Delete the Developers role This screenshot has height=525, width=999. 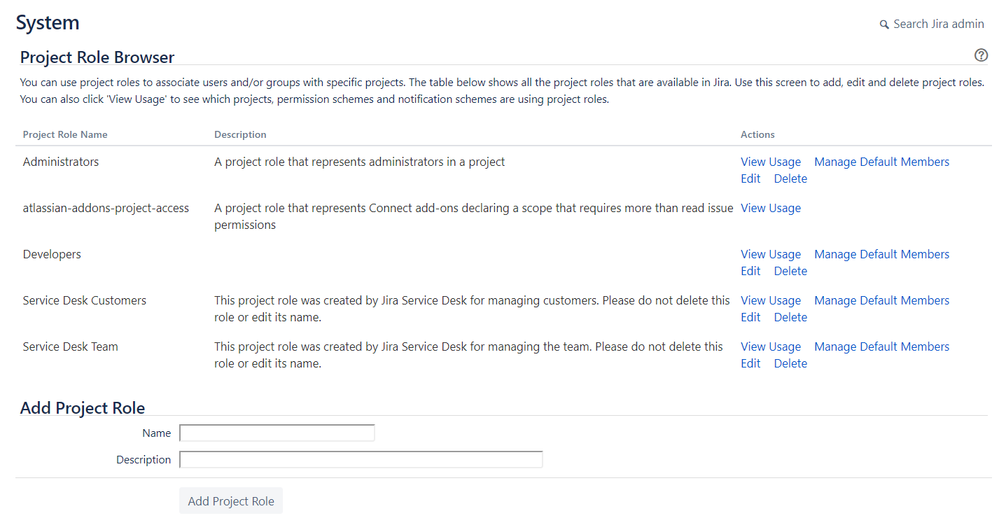[x=791, y=271]
